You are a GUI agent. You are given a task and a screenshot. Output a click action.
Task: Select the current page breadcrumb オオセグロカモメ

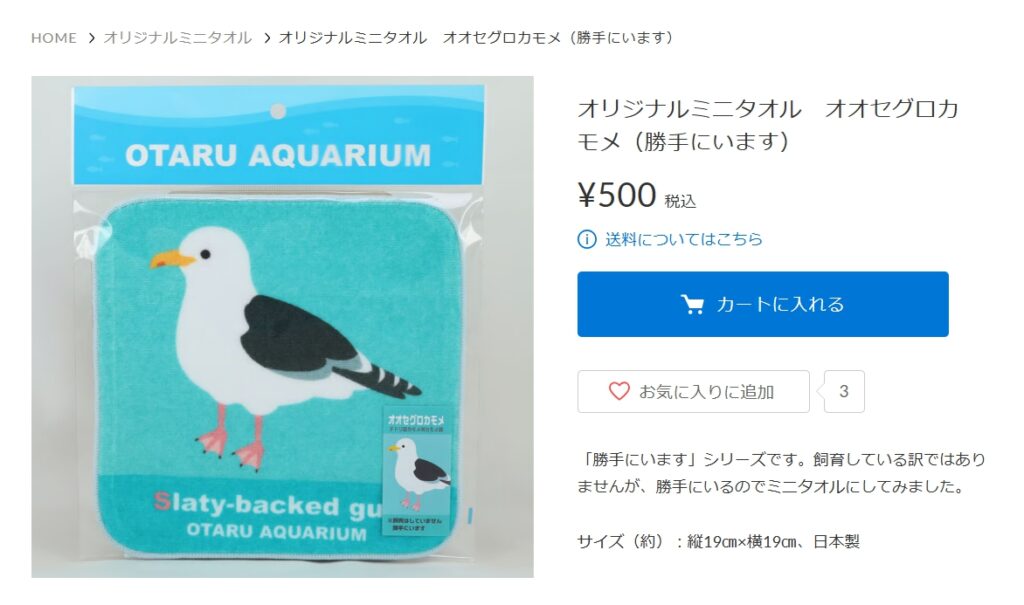point(476,38)
